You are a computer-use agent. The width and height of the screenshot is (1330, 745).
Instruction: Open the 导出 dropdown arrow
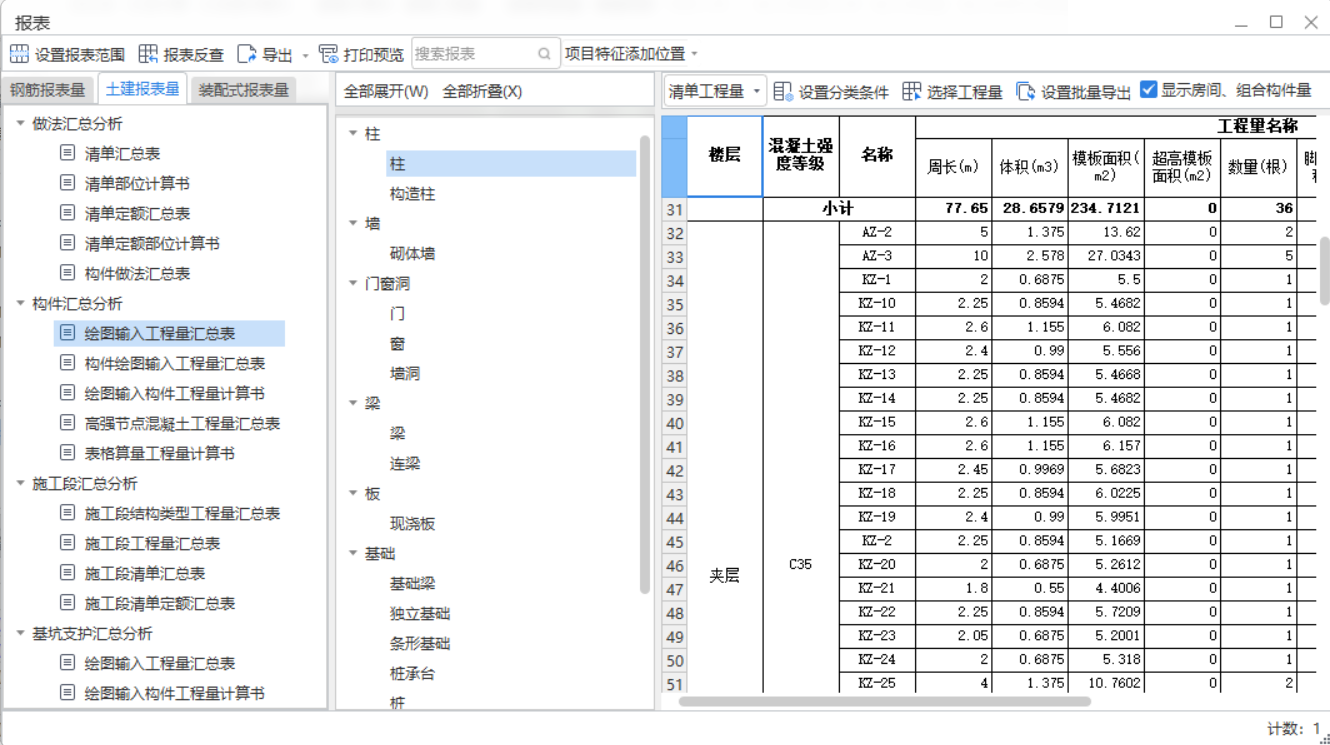point(305,55)
